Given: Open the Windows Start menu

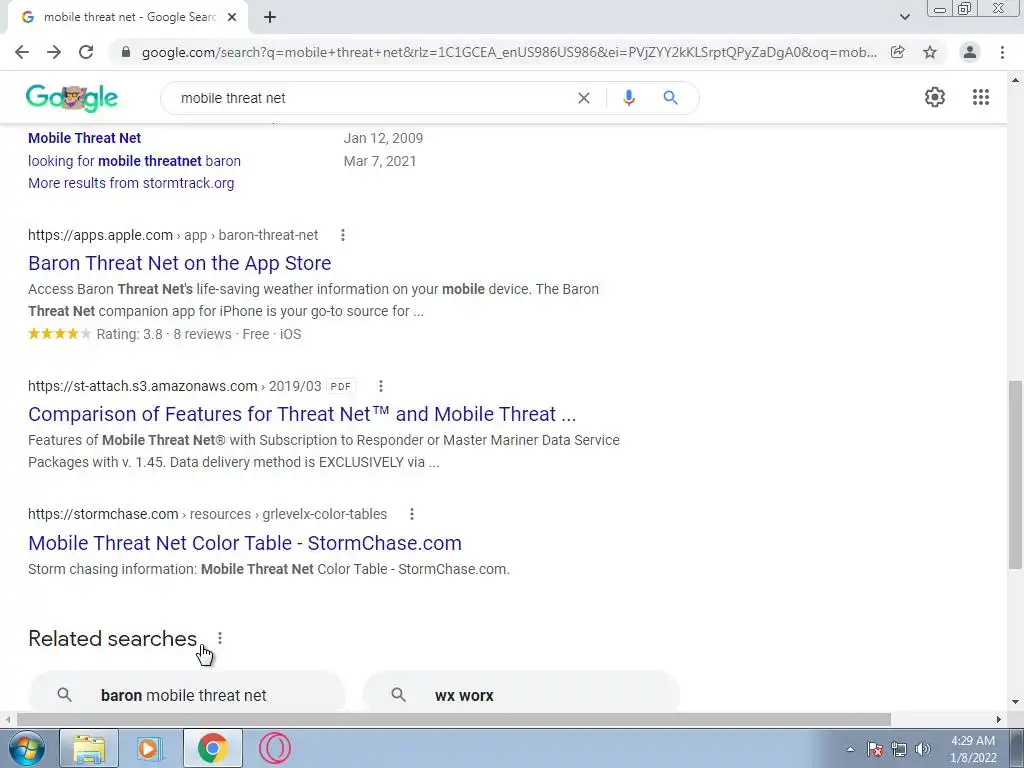Looking at the screenshot, I should 26,748.
